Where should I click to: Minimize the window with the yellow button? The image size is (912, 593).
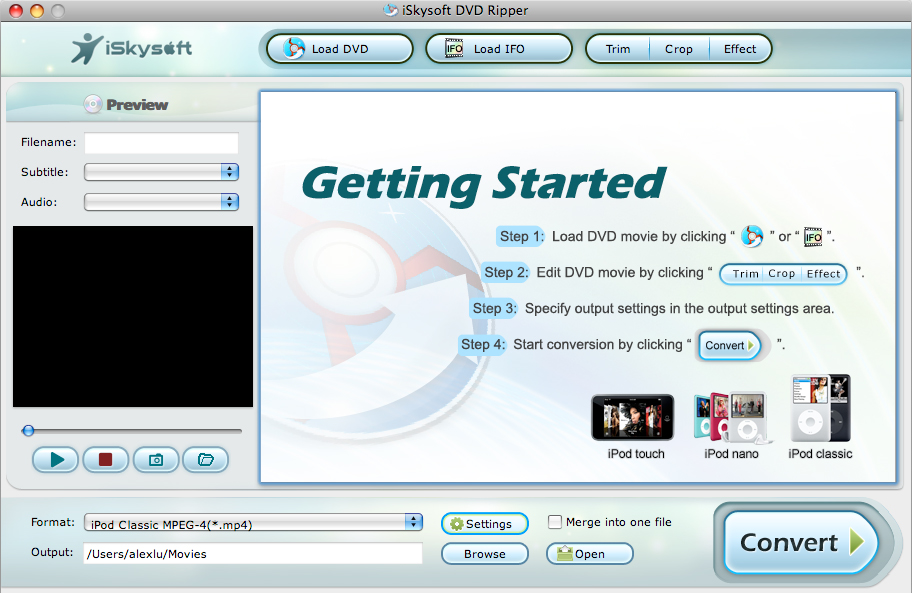(37, 10)
